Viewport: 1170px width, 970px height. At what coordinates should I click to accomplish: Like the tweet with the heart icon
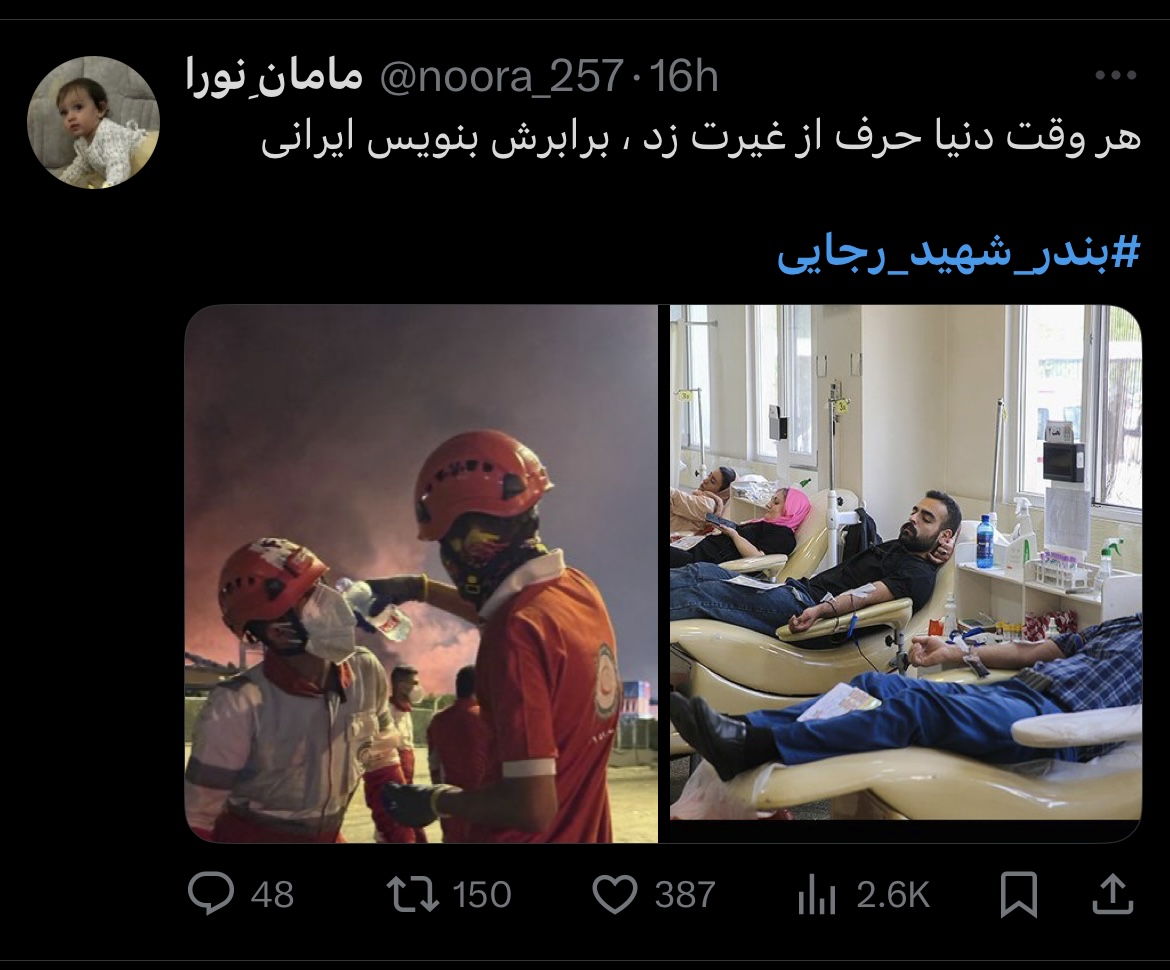(x=614, y=894)
